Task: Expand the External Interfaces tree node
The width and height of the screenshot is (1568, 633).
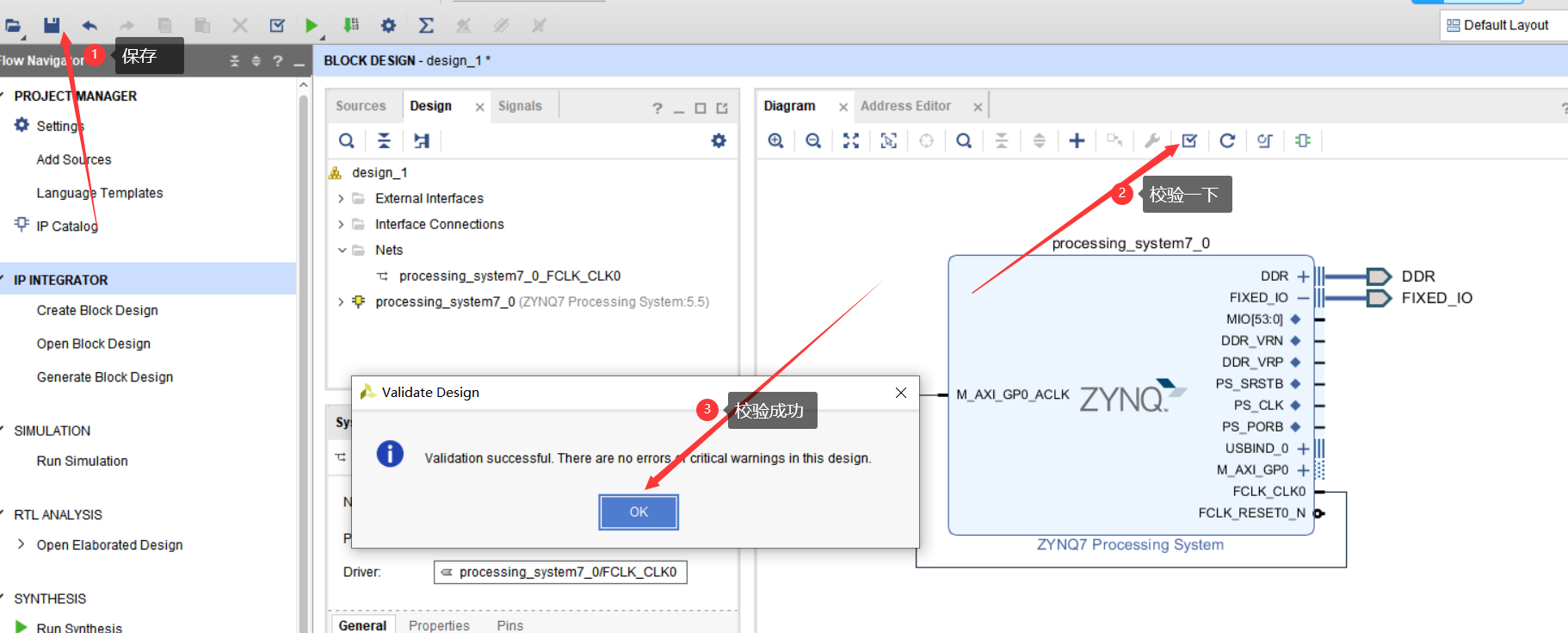Action: (x=341, y=198)
